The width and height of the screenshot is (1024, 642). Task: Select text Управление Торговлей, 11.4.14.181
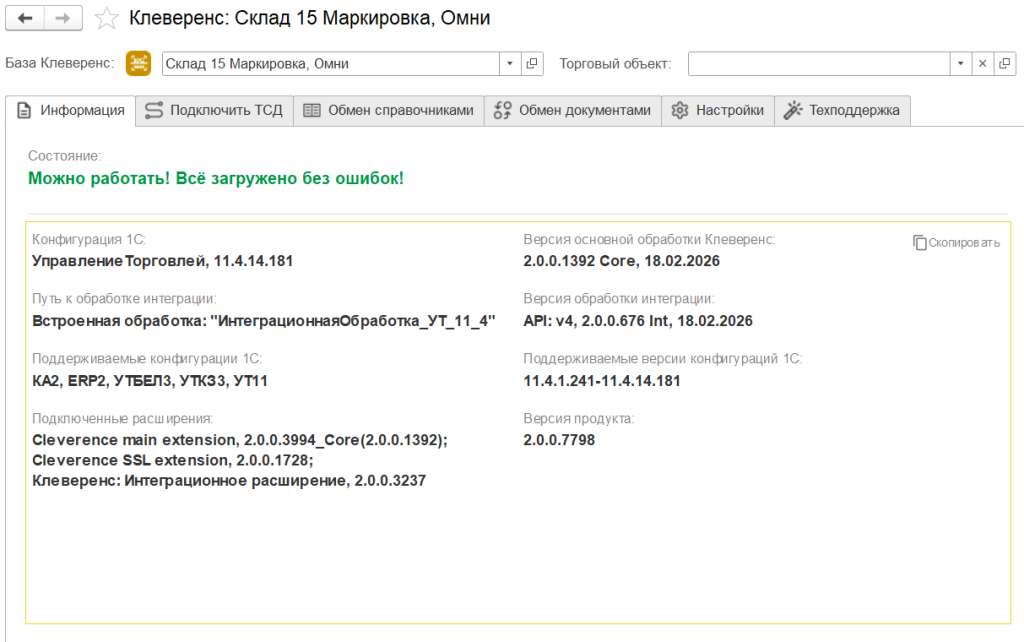(x=163, y=261)
